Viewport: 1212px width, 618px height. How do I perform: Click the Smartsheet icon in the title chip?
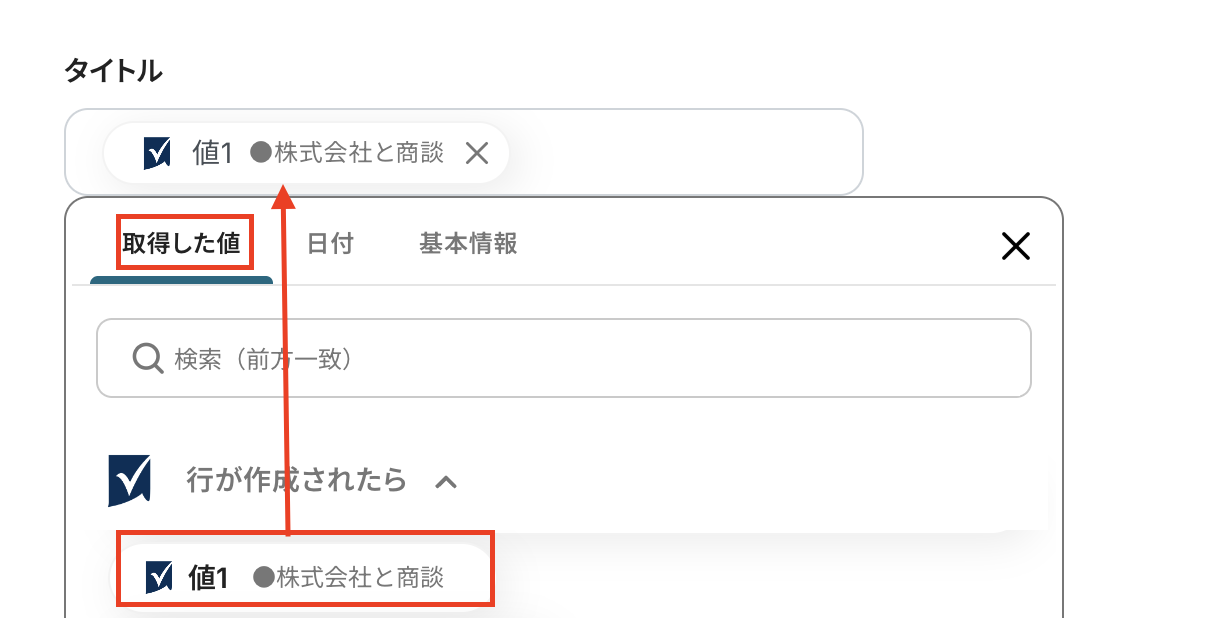click(x=156, y=153)
